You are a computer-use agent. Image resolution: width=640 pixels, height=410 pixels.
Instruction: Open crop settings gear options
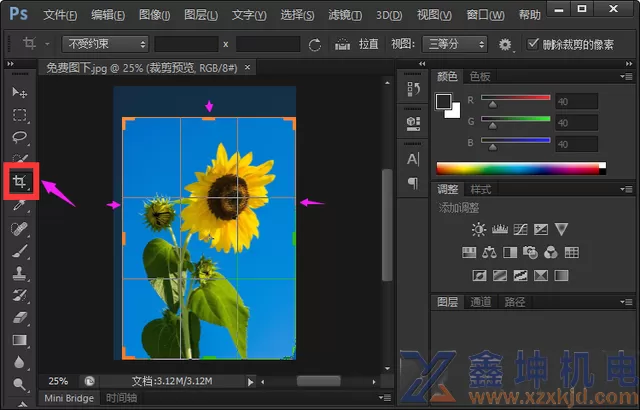[505, 44]
